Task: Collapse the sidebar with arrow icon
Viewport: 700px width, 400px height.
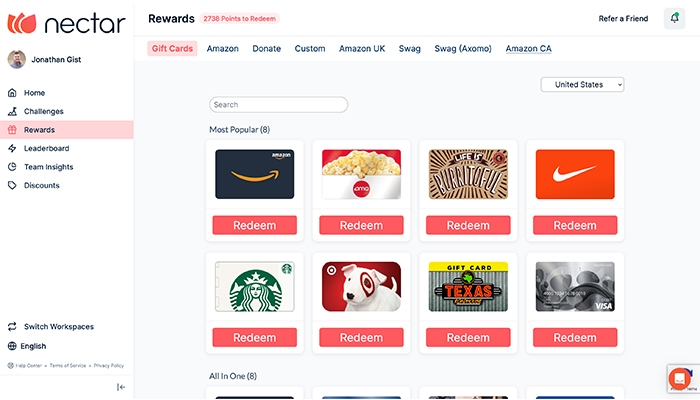Action: [121, 387]
